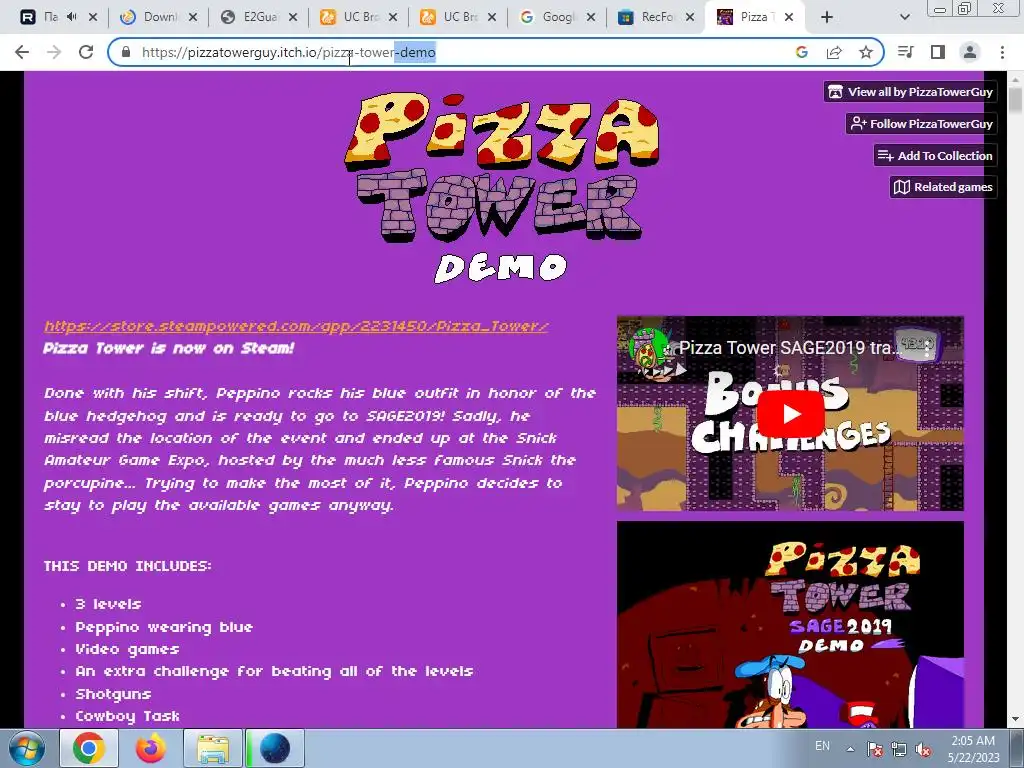Open Google search icon in address bar
1024x768 pixels.
tap(802, 52)
